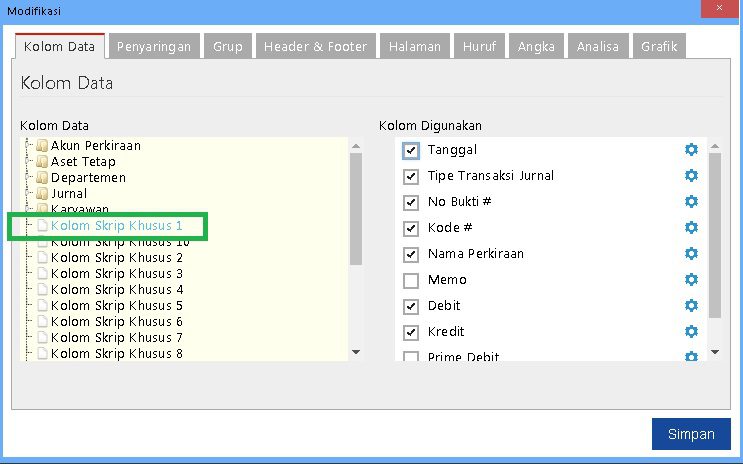Toggle the Tanggal checkbox
Image resolution: width=743 pixels, height=464 pixels.
coord(410,151)
